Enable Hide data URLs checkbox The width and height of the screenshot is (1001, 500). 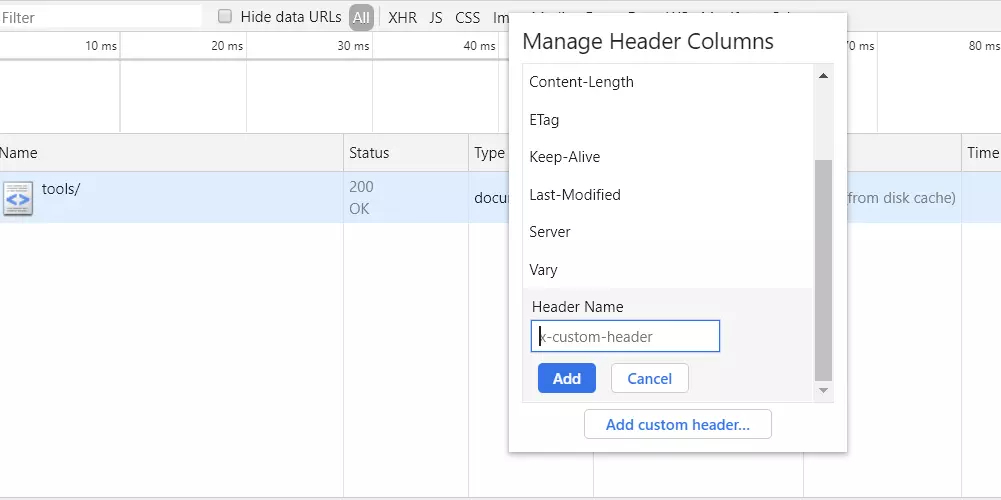point(225,16)
